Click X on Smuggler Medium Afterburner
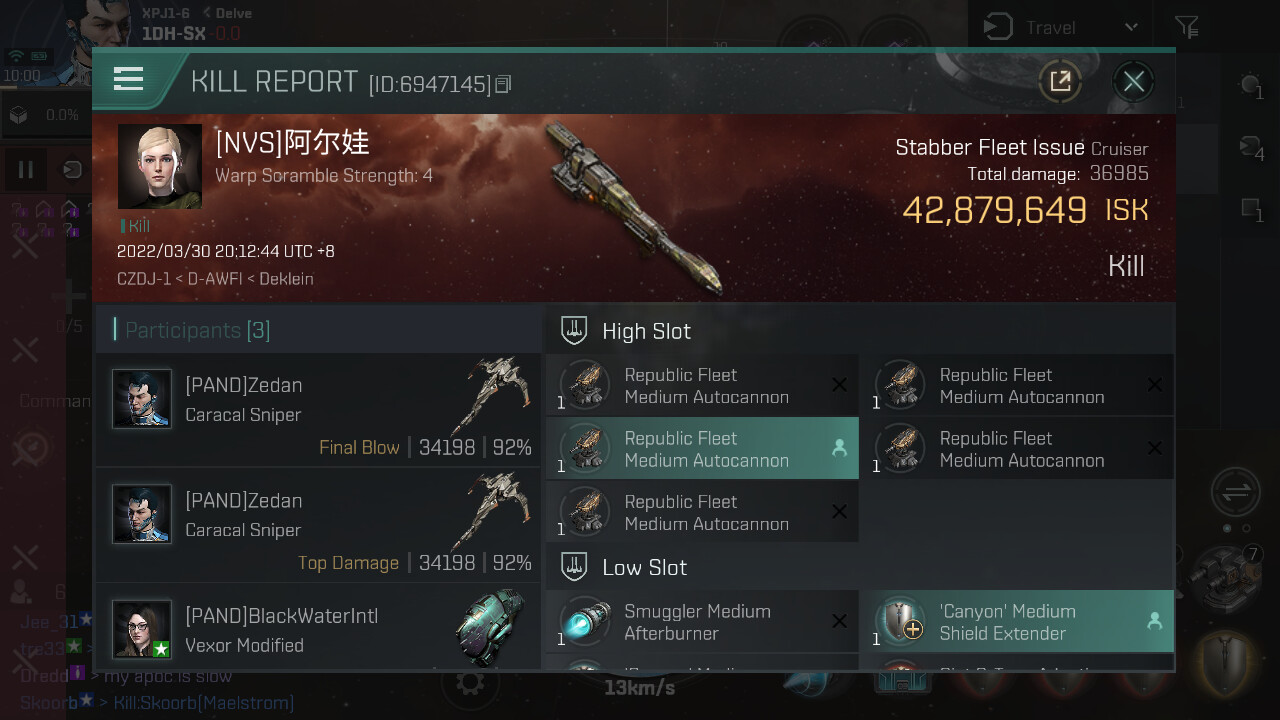1280x720 pixels. click(839, 622)
